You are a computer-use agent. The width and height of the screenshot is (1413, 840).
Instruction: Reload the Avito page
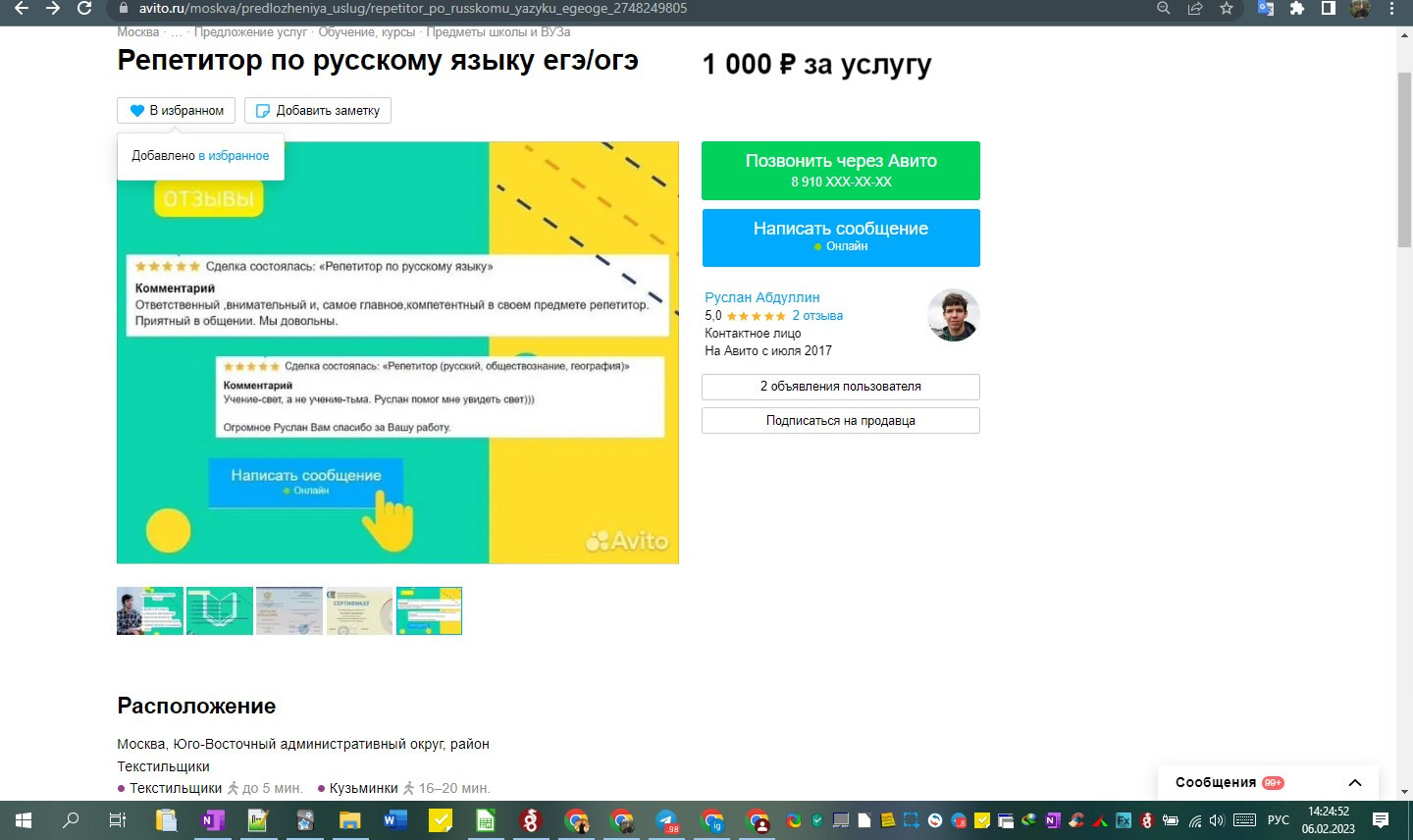tap(84, 8)
